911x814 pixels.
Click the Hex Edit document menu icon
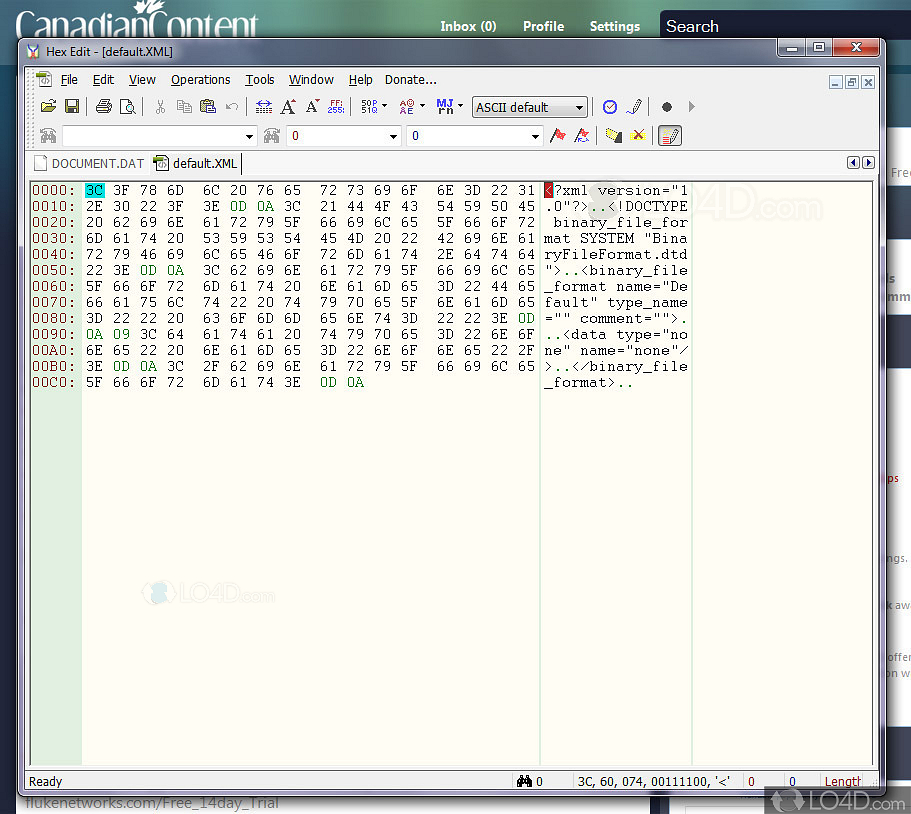pyautogui.click(x=44, y=80)
